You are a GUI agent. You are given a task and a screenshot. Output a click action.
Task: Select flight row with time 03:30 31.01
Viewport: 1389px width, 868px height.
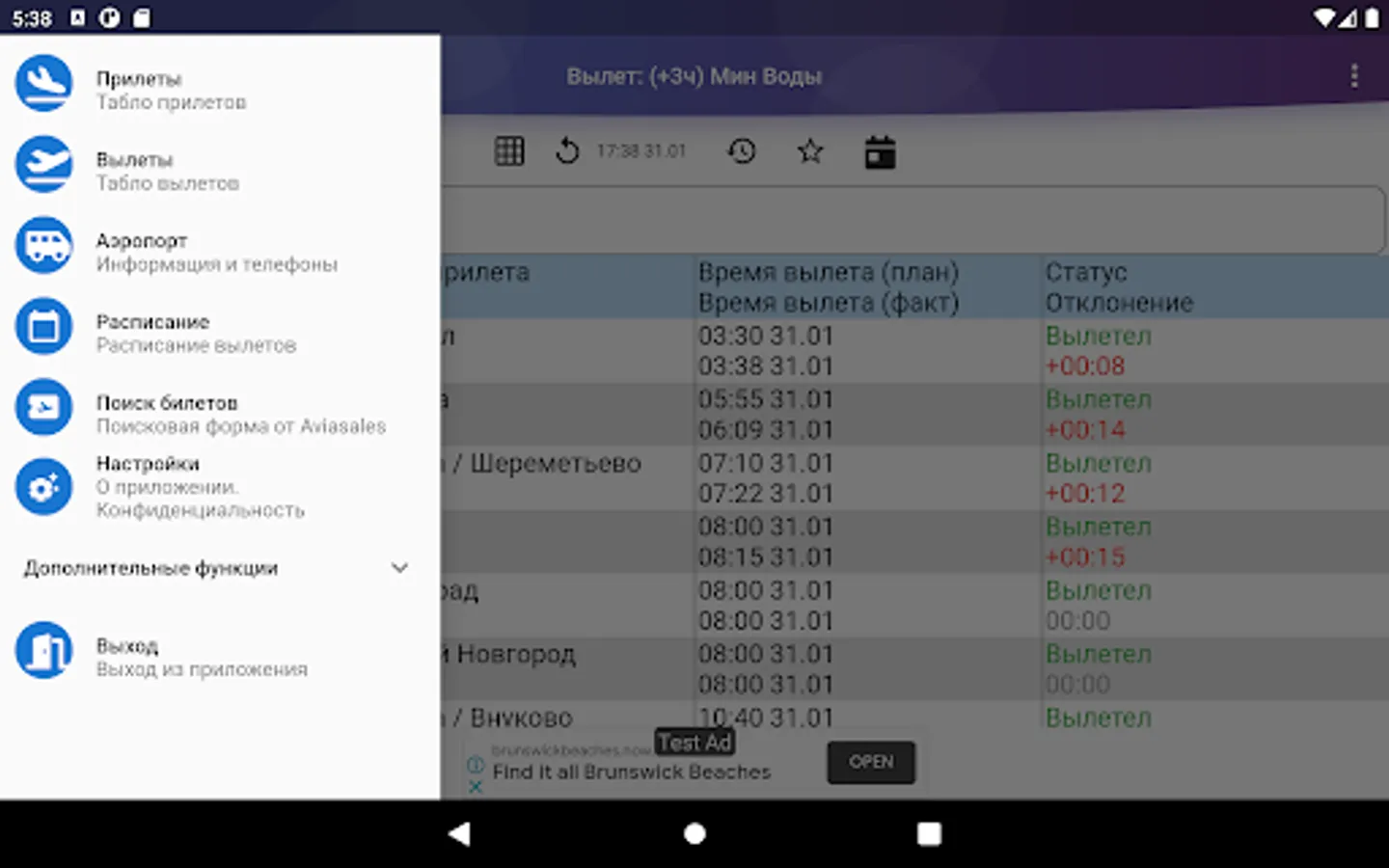(x=914, y=351)
